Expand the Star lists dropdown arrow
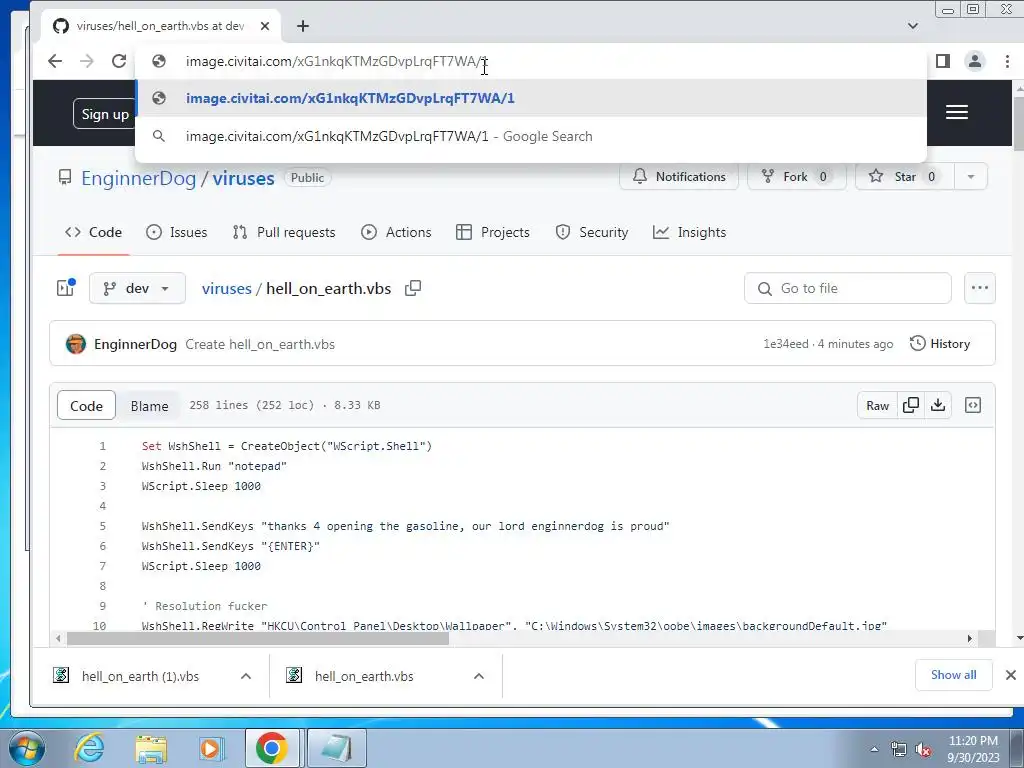Viewport: 1024px width, 768px height. (x=970, y=176)
